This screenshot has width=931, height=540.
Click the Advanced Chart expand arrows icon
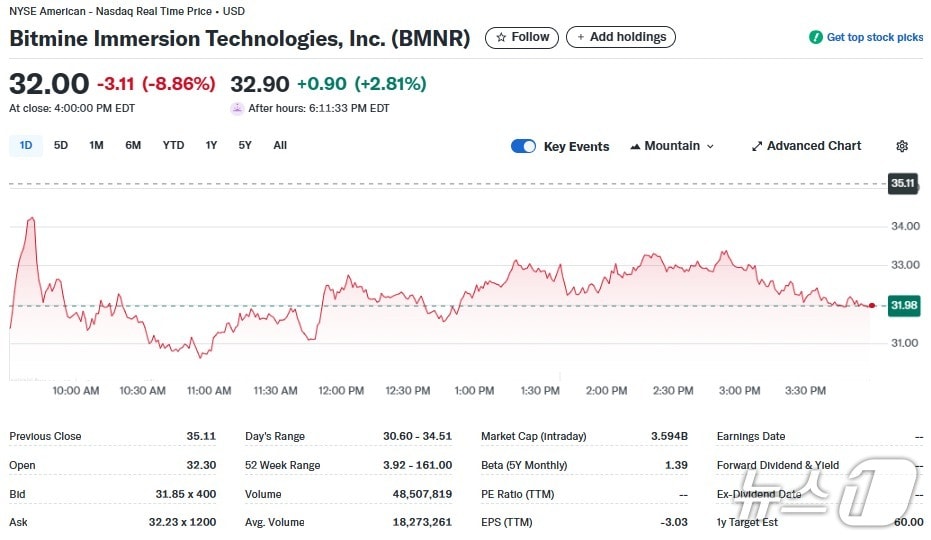(x=757, y=146)
